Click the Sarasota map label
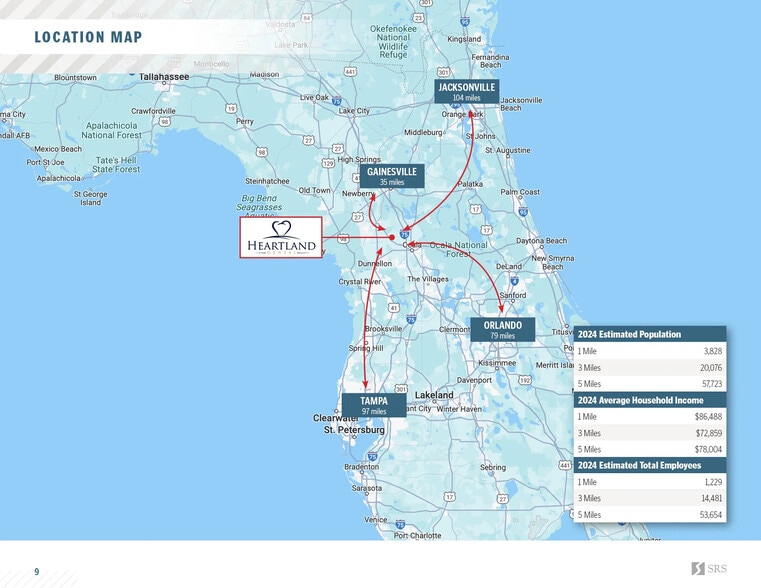 pos(366,488)
